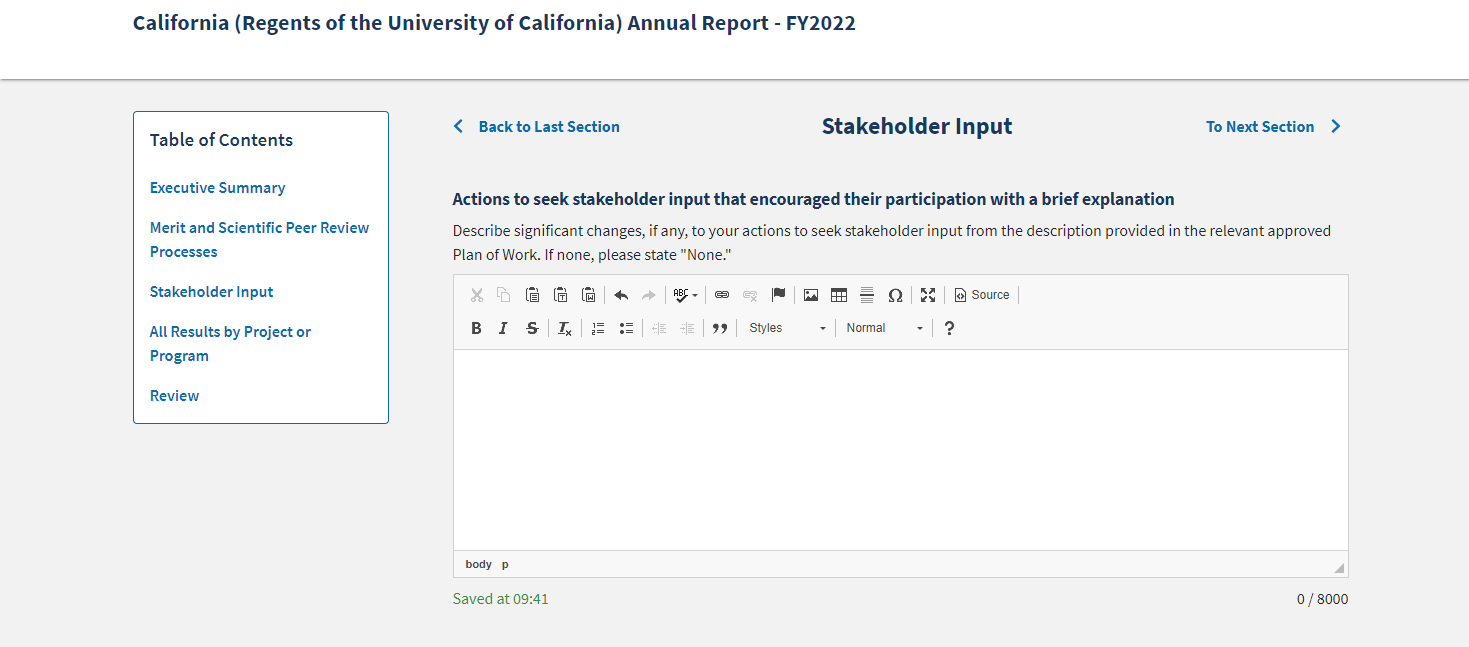
Task: Undo the last editor action
Action: (x=621, y=295)
